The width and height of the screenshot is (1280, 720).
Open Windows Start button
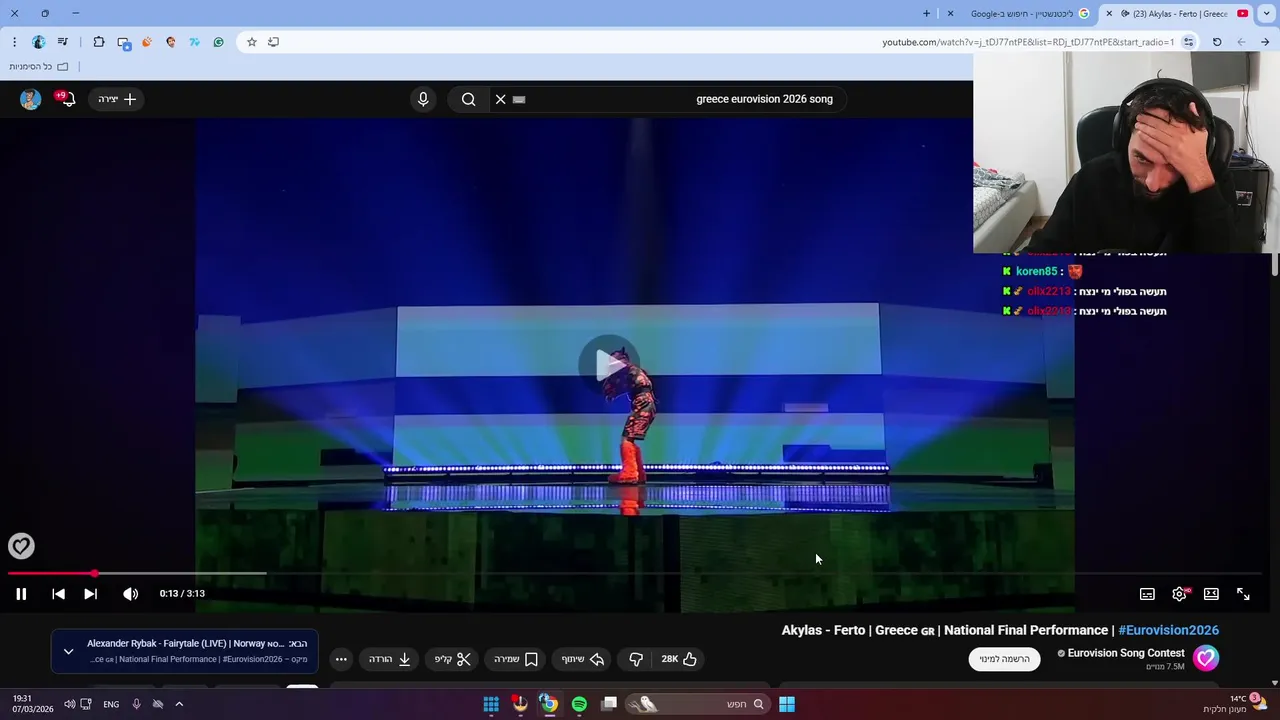point(787,704)
